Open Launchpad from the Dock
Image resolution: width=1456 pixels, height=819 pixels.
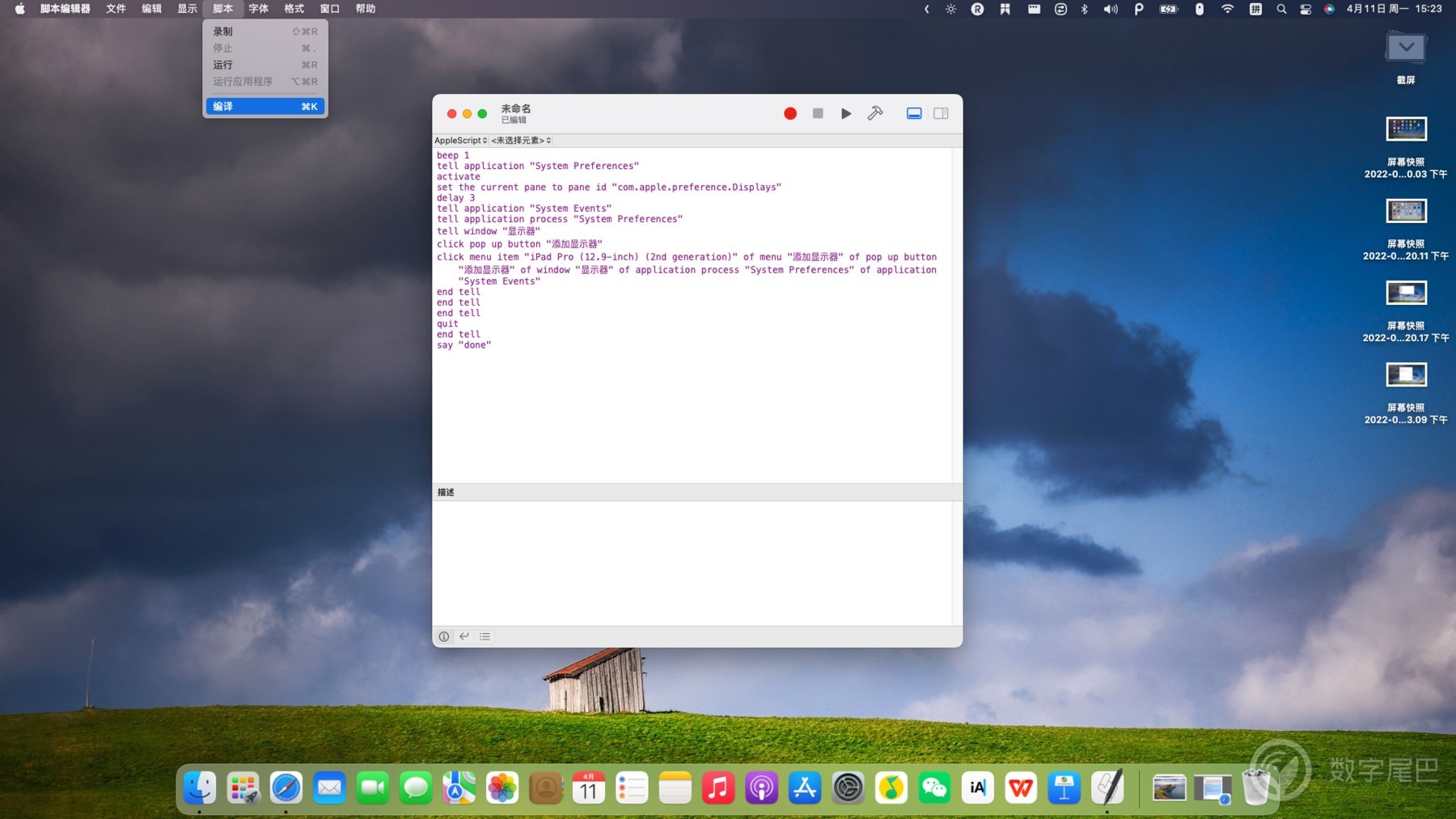[243, 787]
